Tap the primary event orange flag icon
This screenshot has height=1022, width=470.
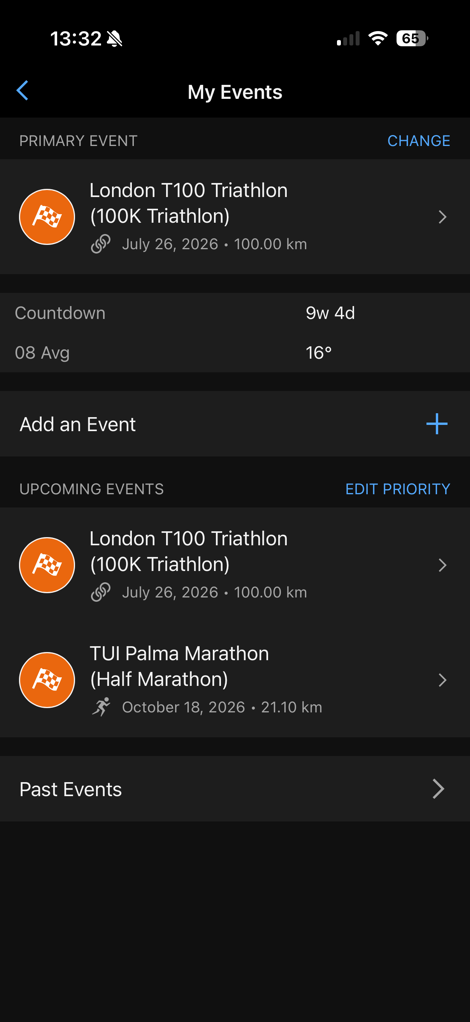tap(47, 217)
